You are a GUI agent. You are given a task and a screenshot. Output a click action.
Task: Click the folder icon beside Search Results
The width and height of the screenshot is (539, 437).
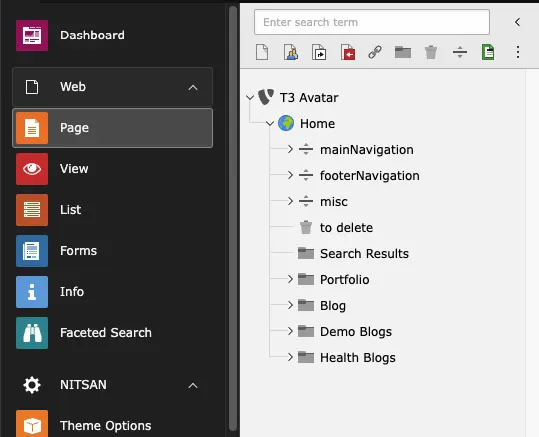pyautogui.click(x=306, y=253)
